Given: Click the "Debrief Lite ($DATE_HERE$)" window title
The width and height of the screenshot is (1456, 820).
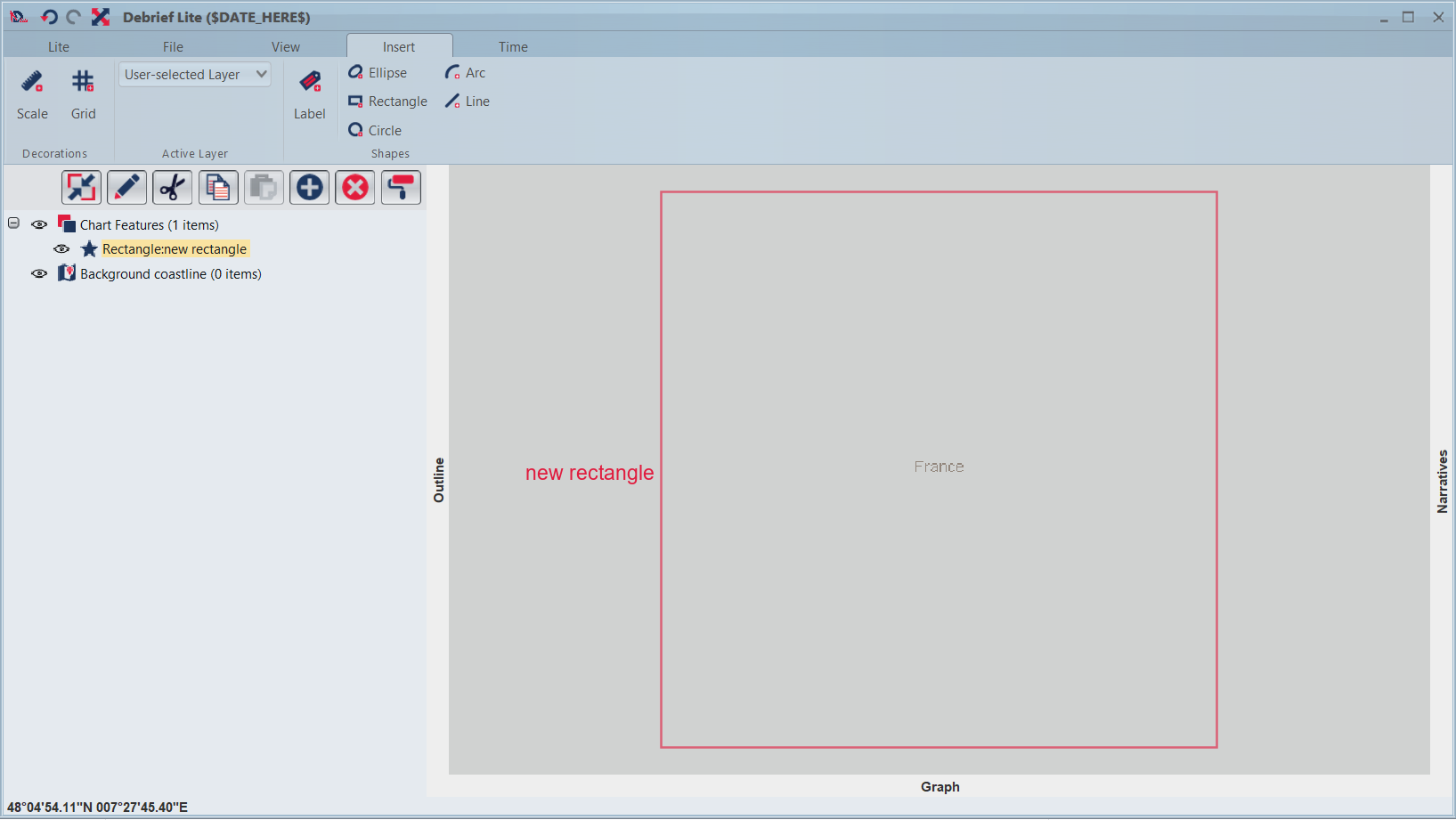Looking at the screenshot, I should 216,17.
